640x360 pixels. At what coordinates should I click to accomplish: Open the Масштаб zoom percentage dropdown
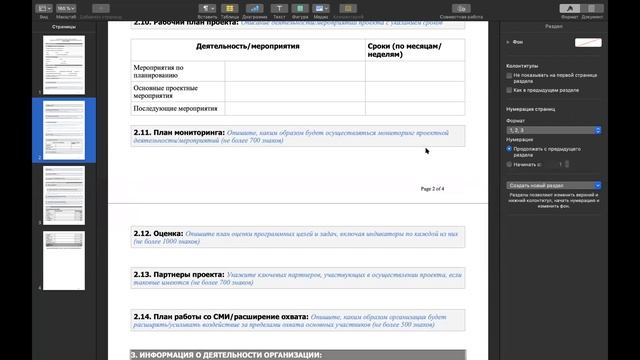(66, 8)
